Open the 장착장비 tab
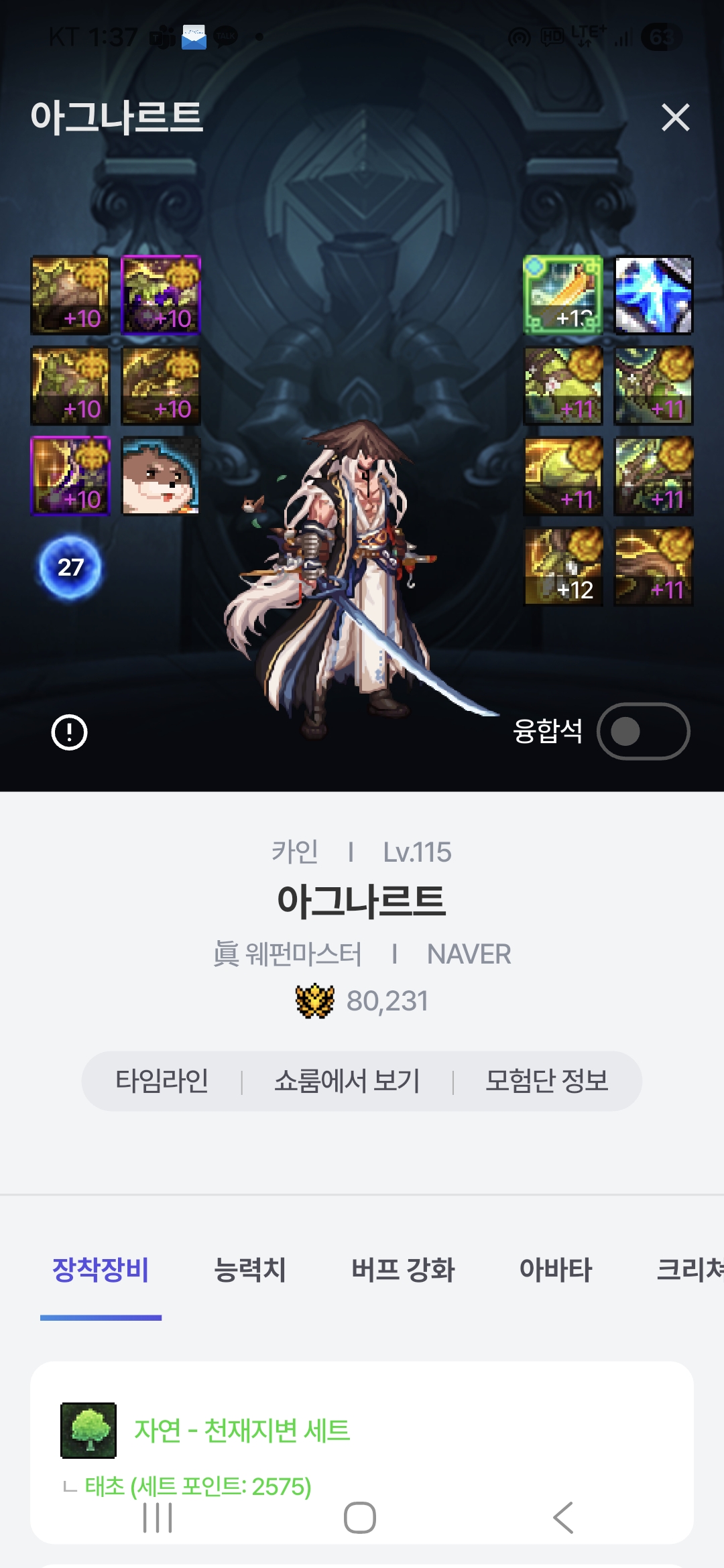Screen dimensions: 724x1568 (101, 1270)
